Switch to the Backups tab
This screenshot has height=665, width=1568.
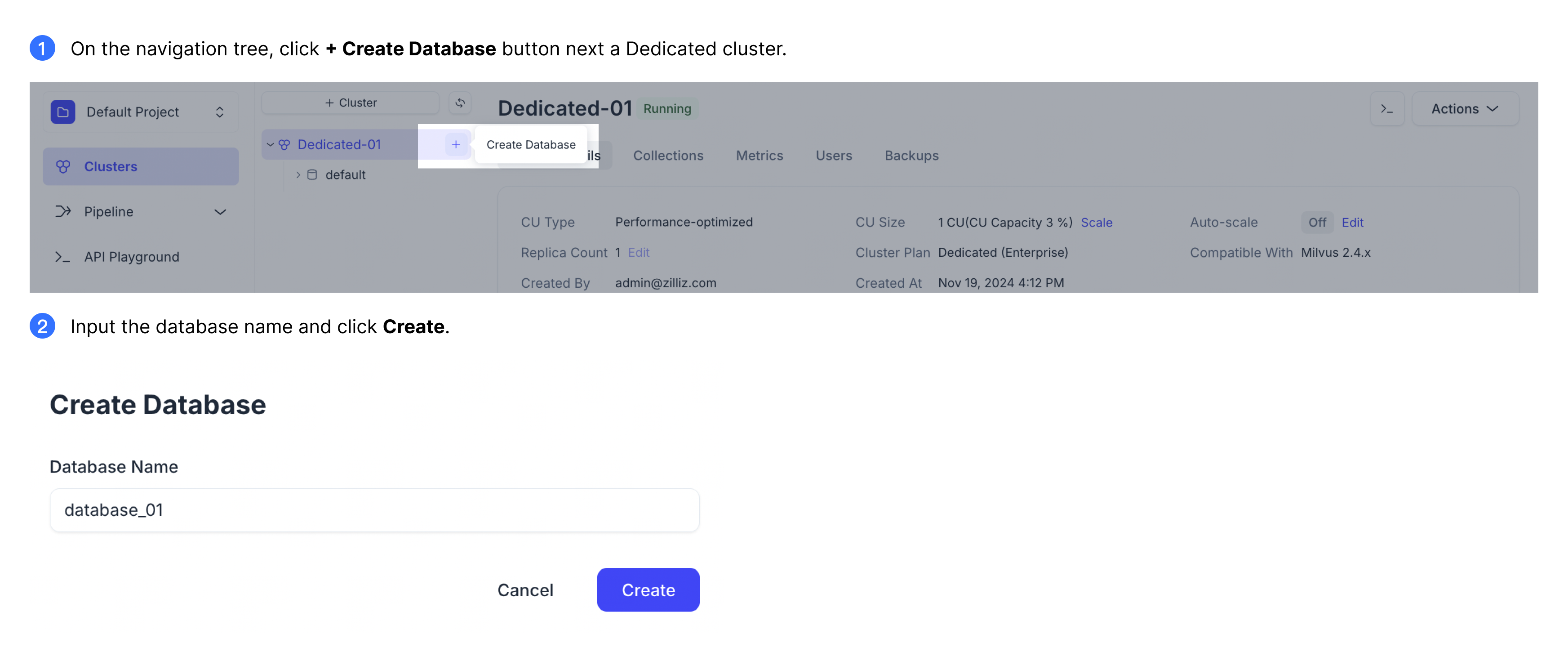910,154
